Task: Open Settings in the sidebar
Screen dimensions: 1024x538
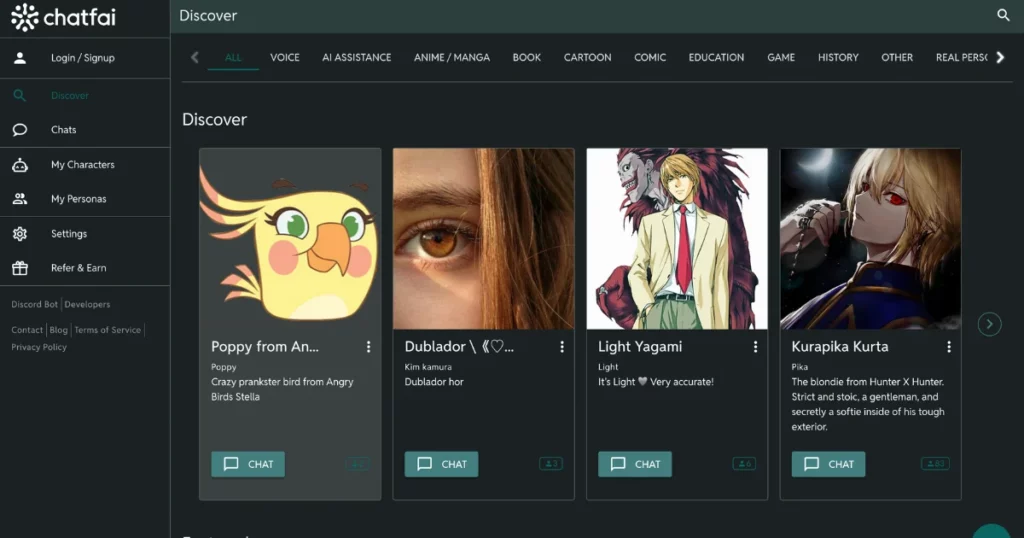Action: 85,234
